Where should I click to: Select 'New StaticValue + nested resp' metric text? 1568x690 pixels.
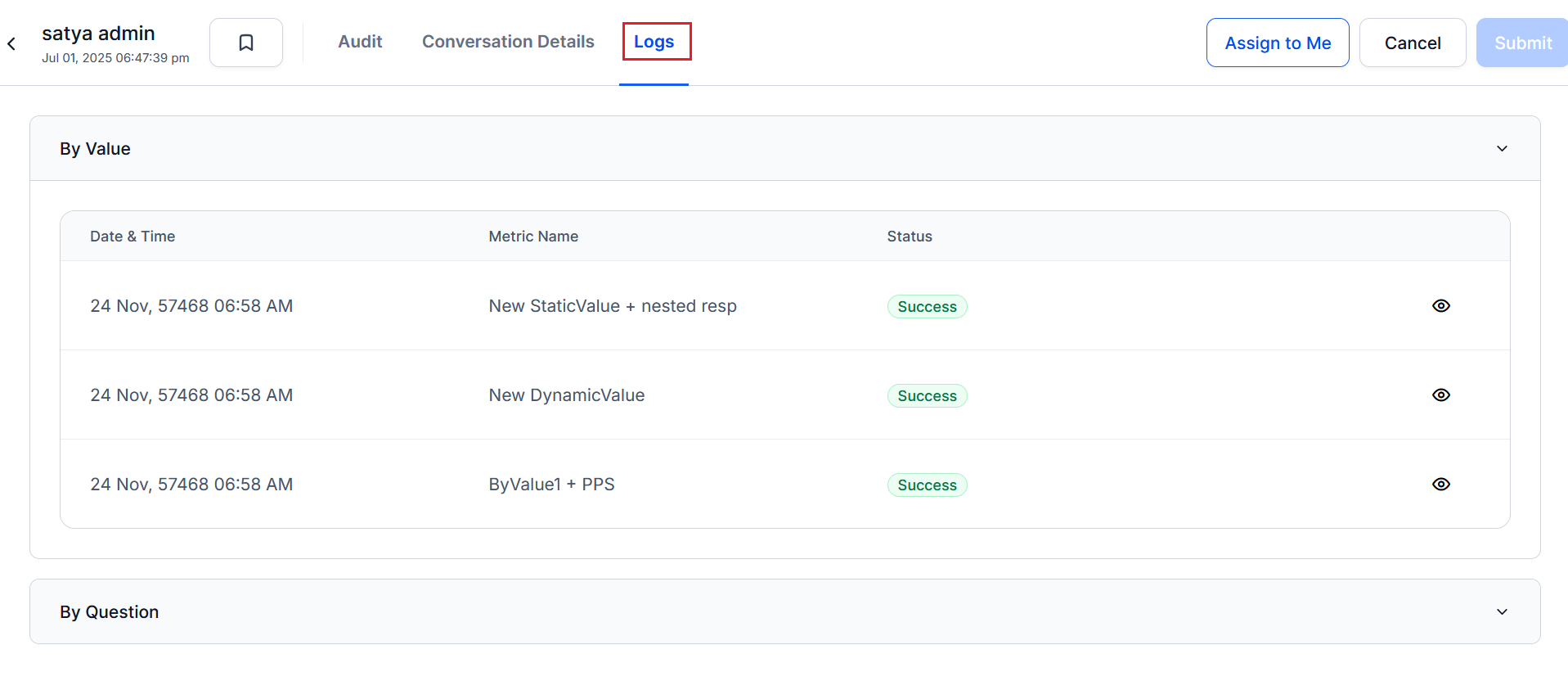pyautogui.click(x=613, y=306)
